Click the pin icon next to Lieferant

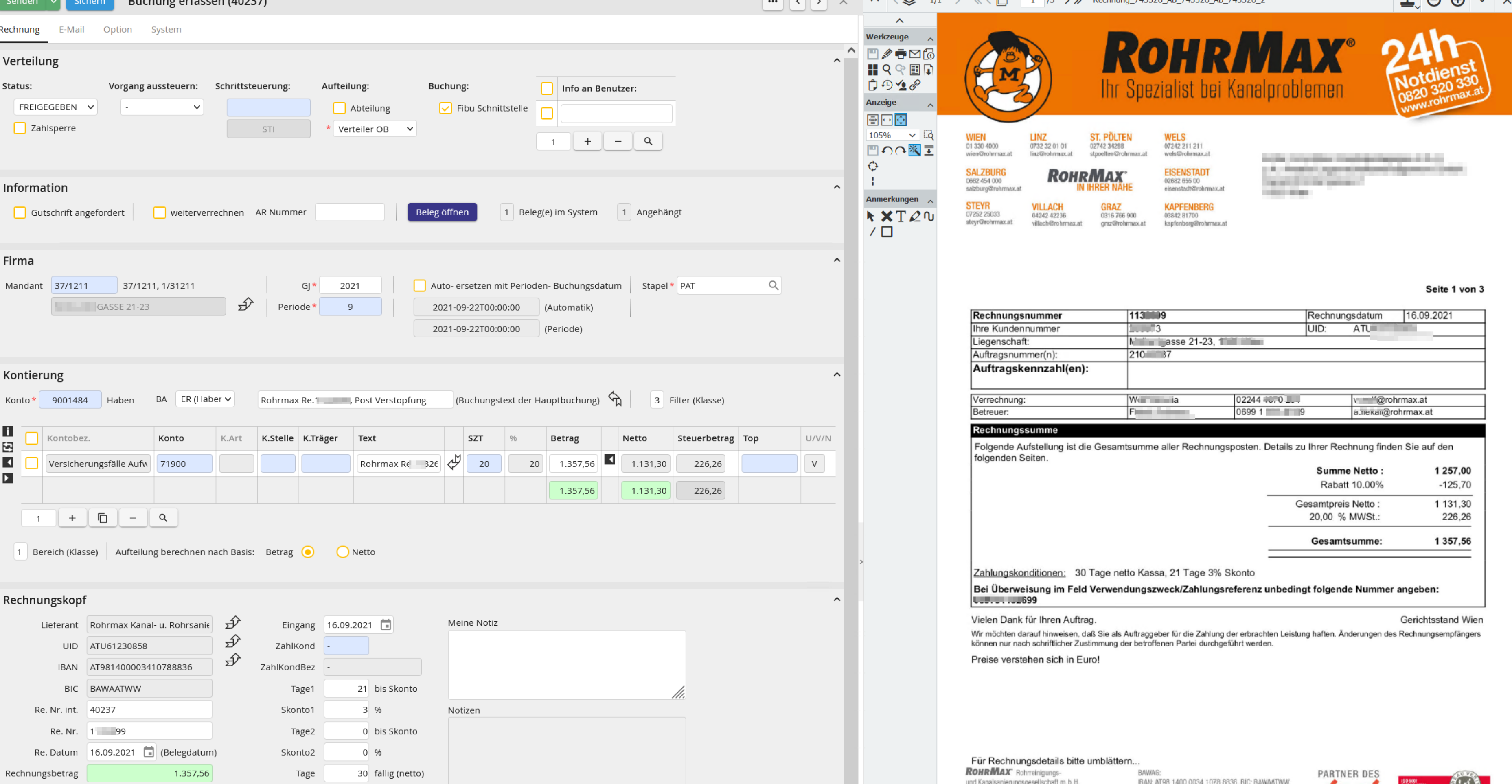point(233,622)
